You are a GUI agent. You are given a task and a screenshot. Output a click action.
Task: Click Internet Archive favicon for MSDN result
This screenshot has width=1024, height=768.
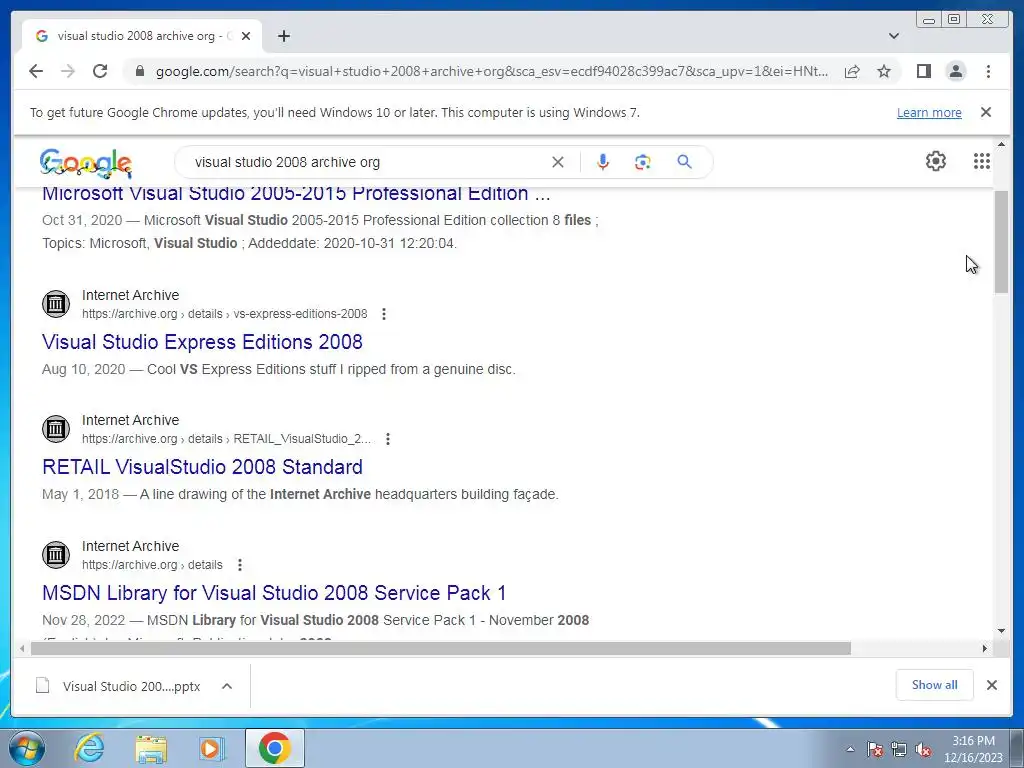coord(56,554)
